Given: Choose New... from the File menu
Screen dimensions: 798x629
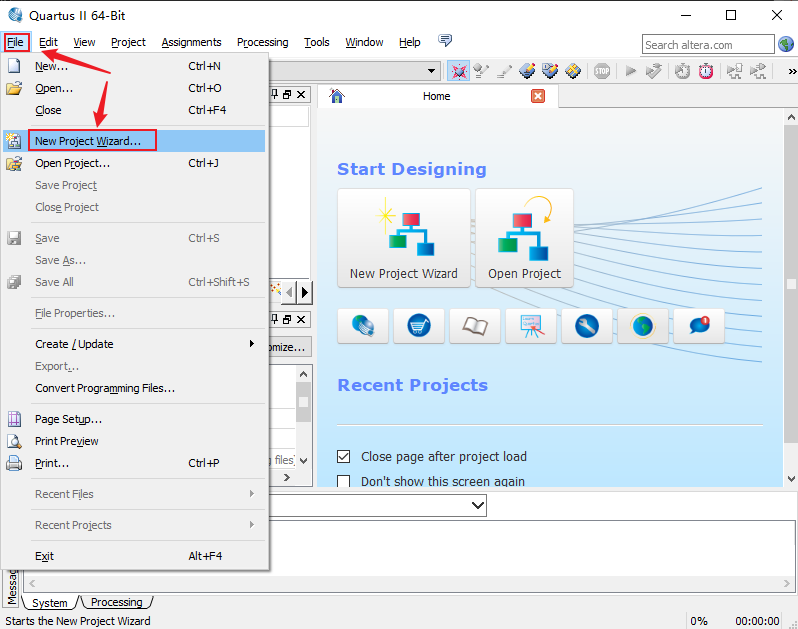Looking at the screenshot, I should click(134, 66).
